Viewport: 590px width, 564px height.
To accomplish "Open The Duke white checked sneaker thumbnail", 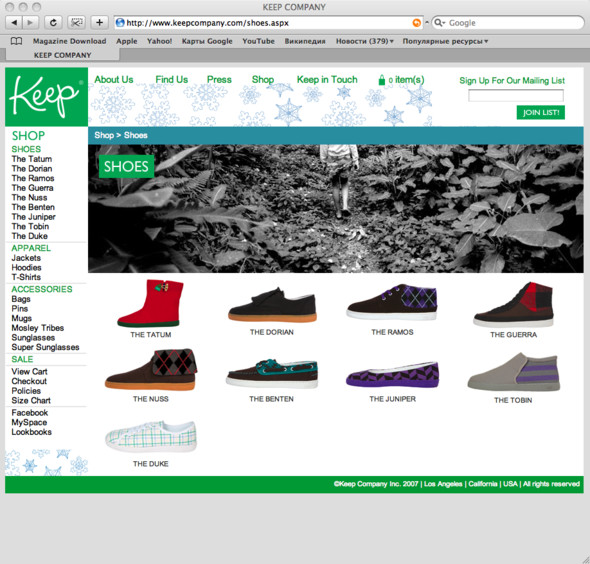I will point(151,436).
